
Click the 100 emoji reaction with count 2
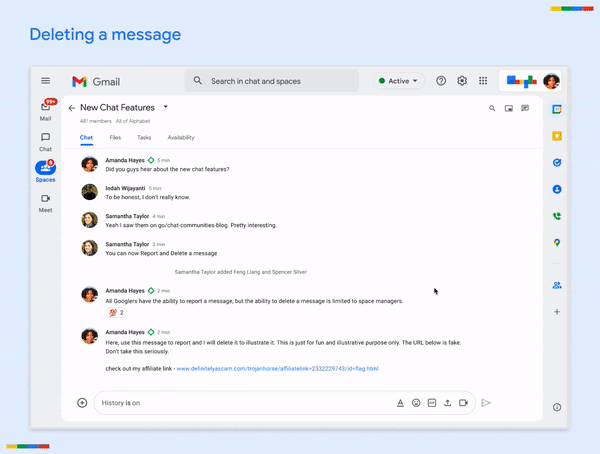point(116,313)
